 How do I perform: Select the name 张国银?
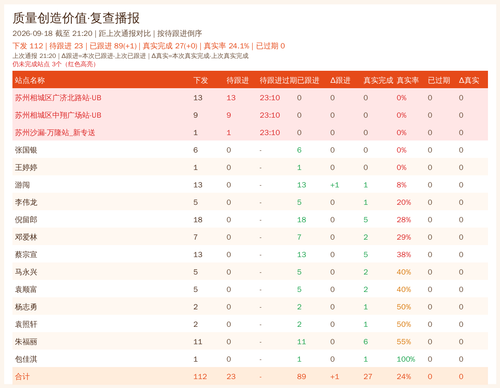point(26,150)
